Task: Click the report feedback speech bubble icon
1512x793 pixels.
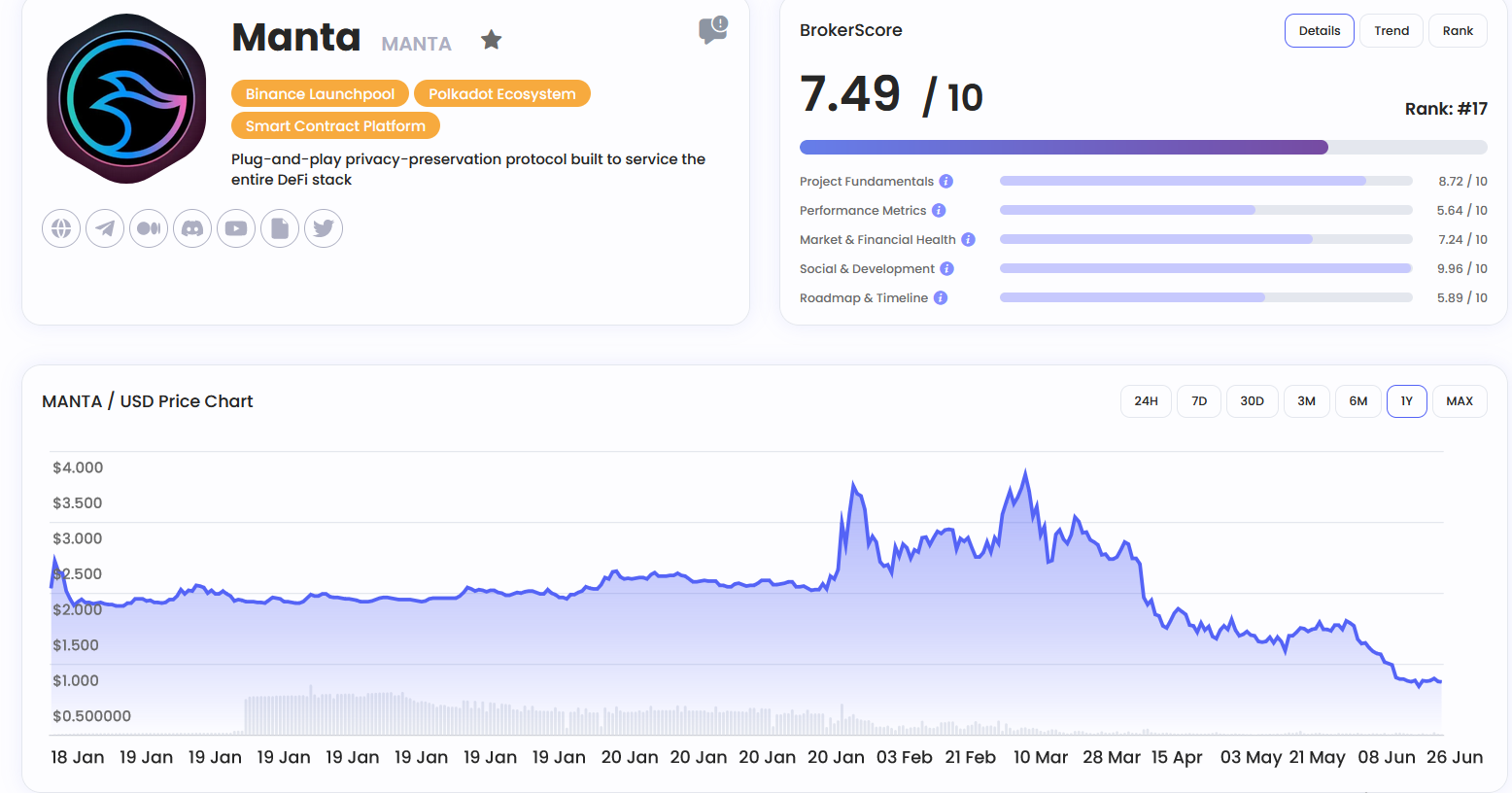Action: coord(713,30)
